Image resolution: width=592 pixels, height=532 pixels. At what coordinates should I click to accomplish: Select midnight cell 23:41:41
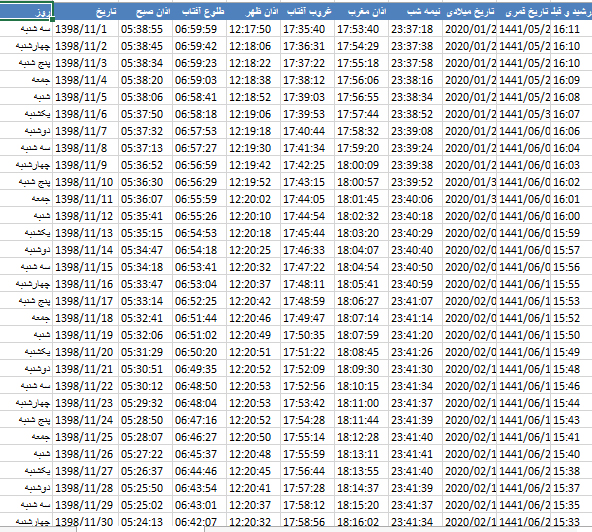pyautogui.click(x=415, y=454)
